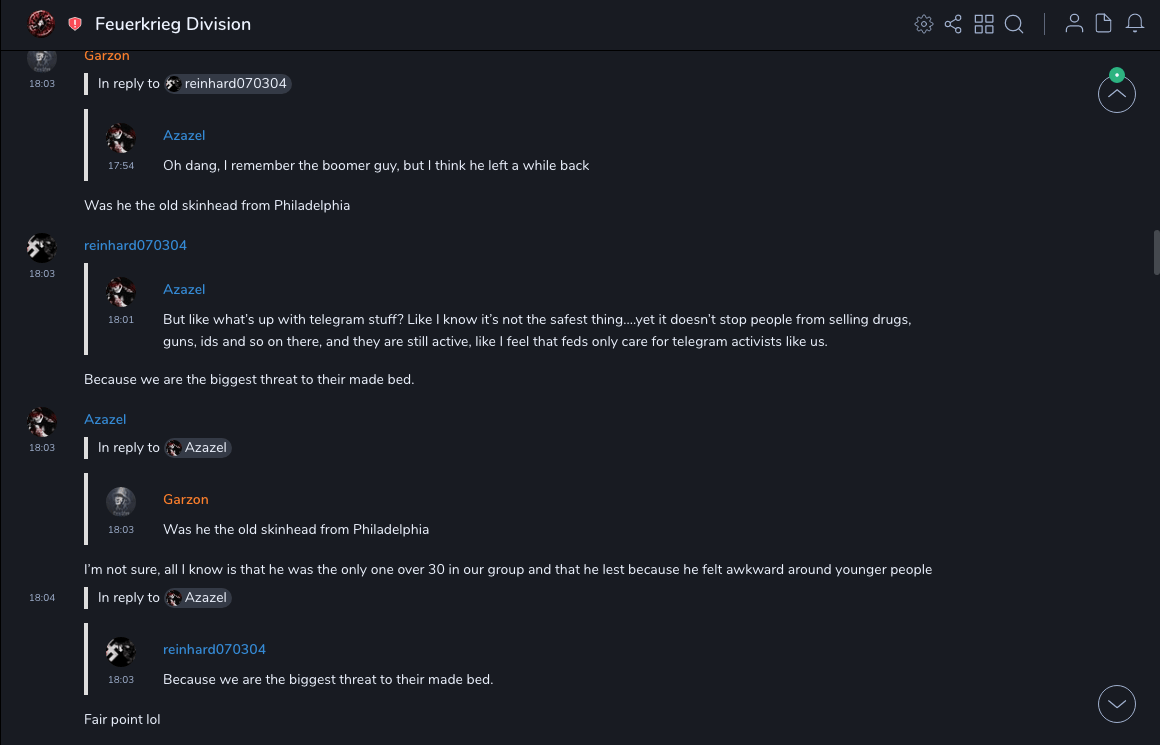
Task: Click the channel title text in the header
Action: click(173, 24)
